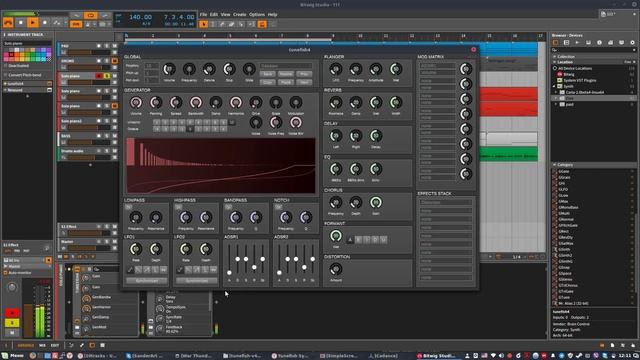Collapse the Location section in browser
Image resolution: width=640 pixels, height=360 pixels.
click(554, 62)
